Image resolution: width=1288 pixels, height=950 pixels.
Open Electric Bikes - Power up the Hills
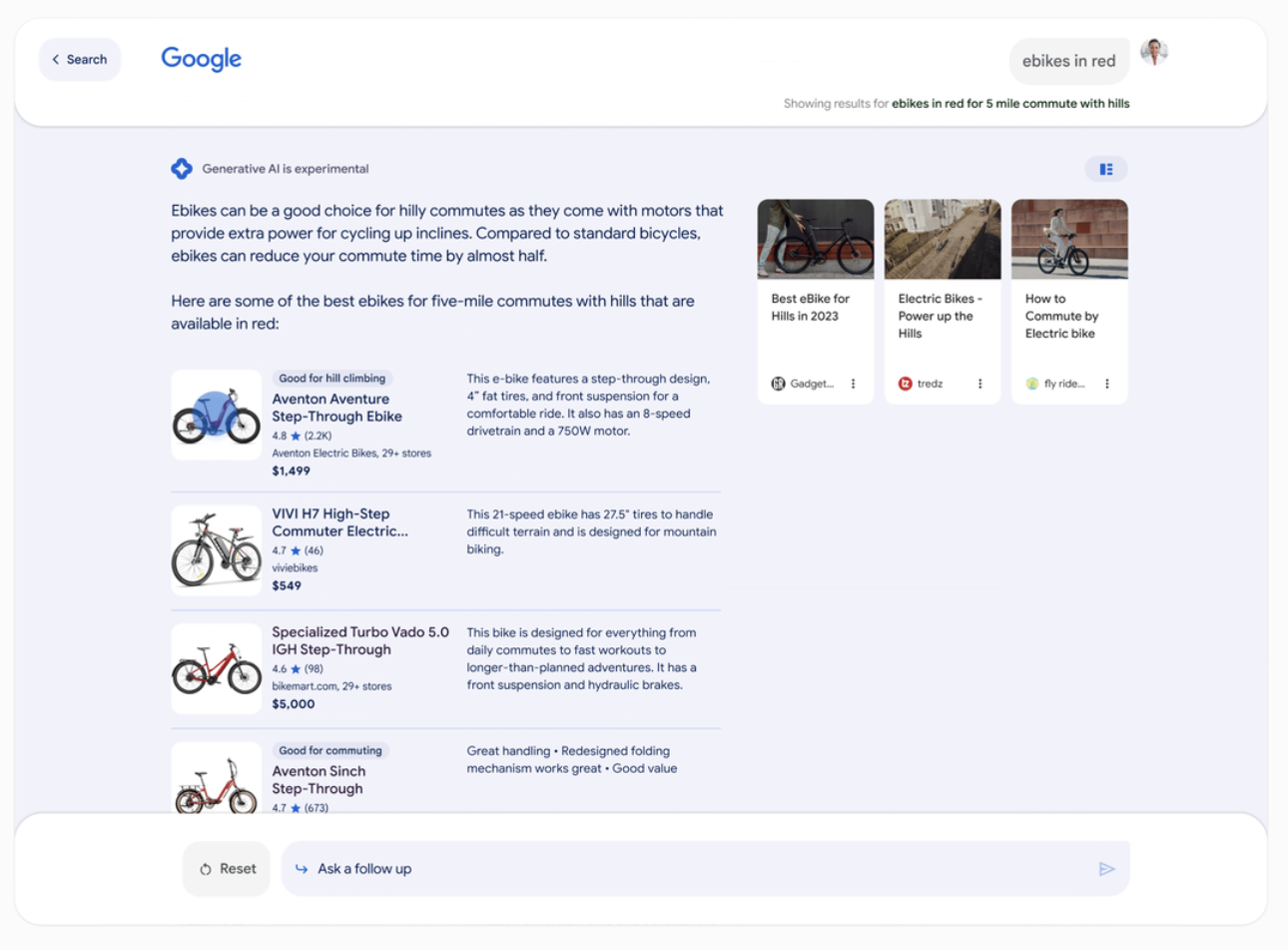[940, 316]
